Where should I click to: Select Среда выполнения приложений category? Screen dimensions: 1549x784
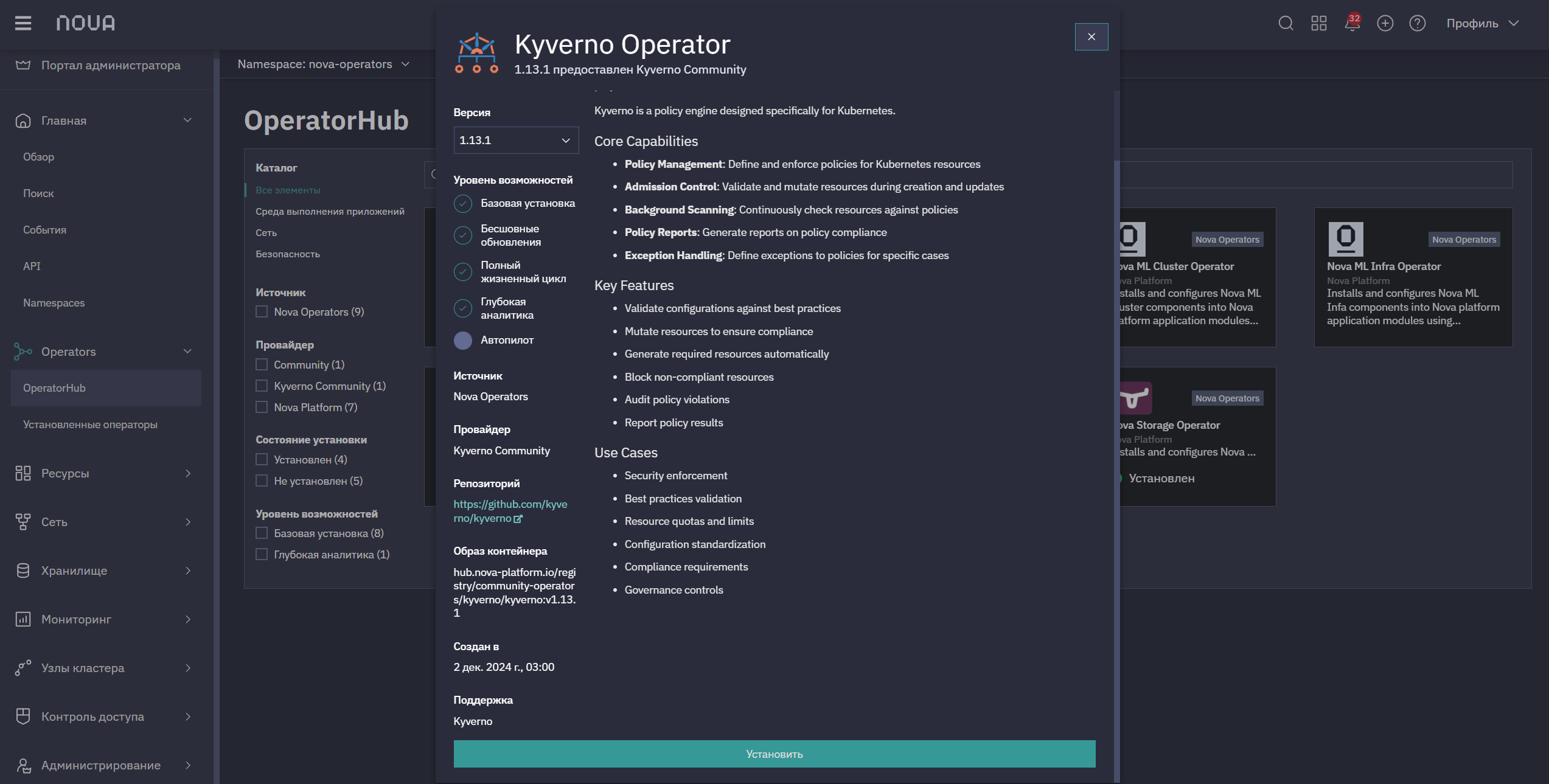point(330,212)
